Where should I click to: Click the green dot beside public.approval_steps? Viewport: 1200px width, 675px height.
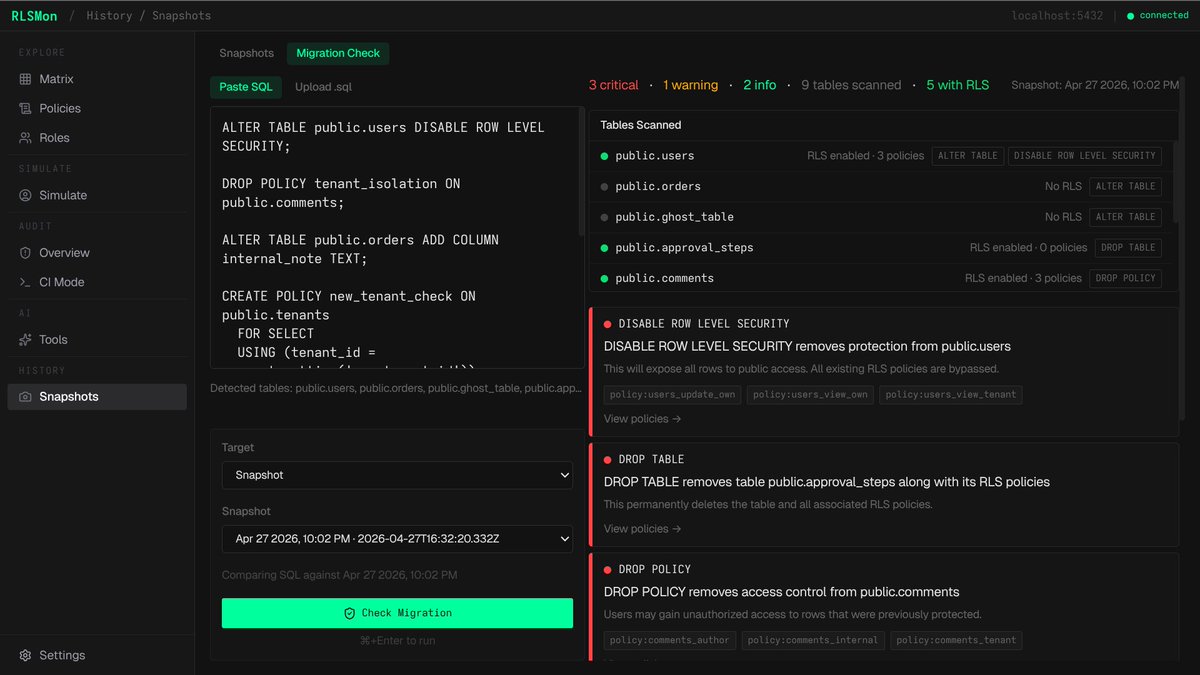(604, 248)
